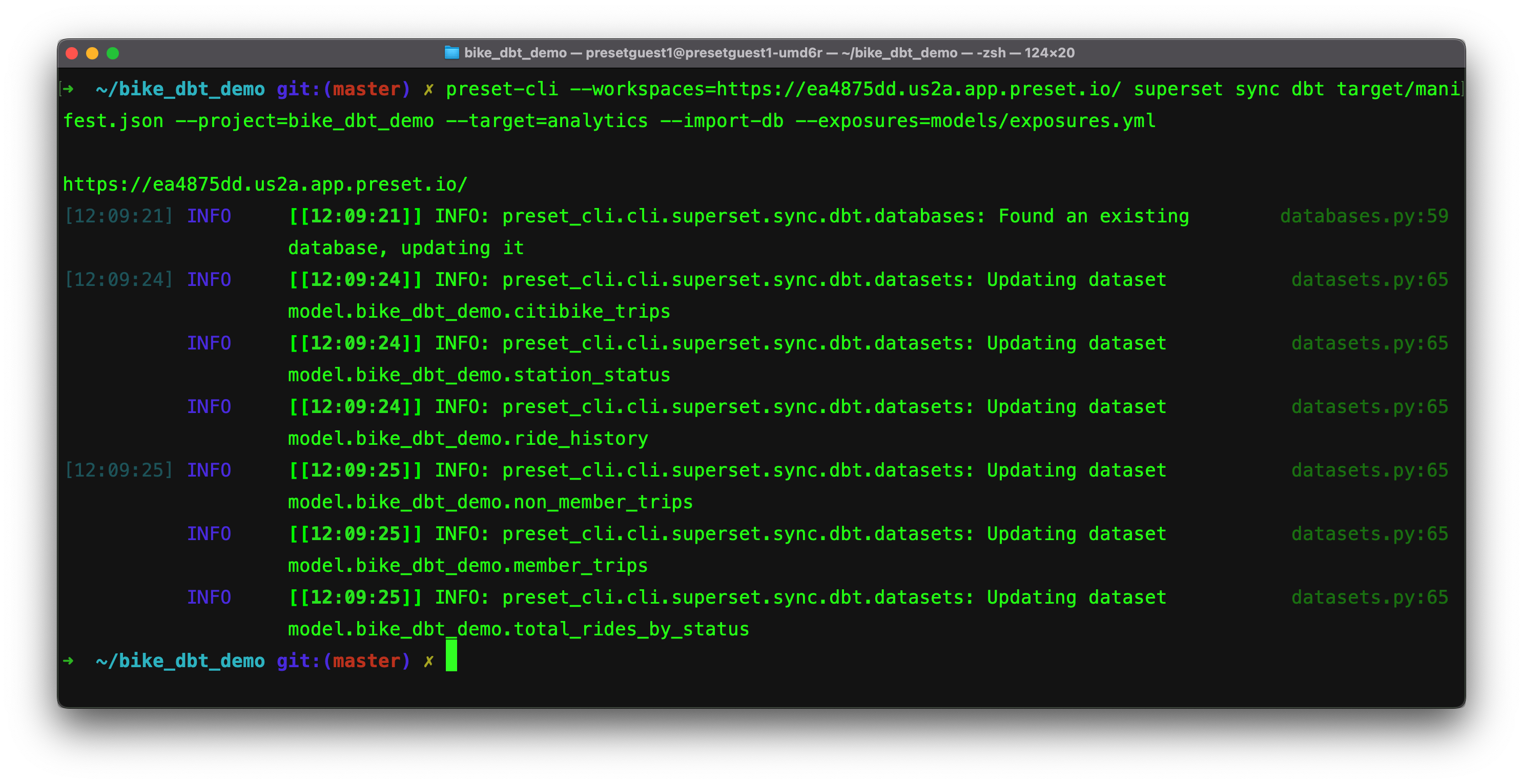Click the red close window button
This screenshot has width=1523, height=784.
72,53
